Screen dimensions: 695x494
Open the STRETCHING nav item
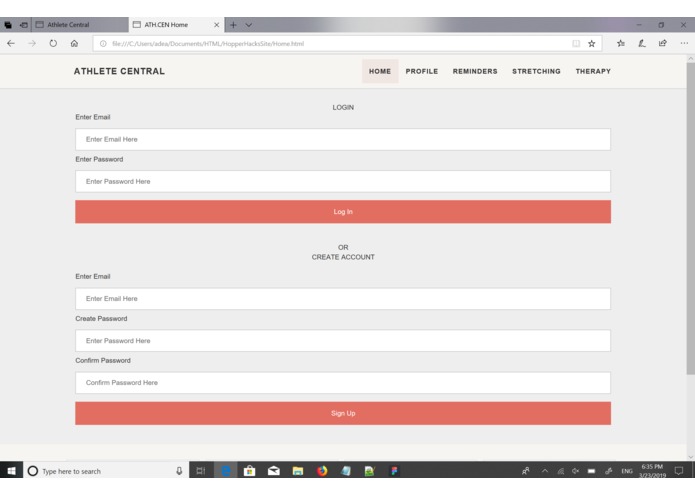point(536,71)
